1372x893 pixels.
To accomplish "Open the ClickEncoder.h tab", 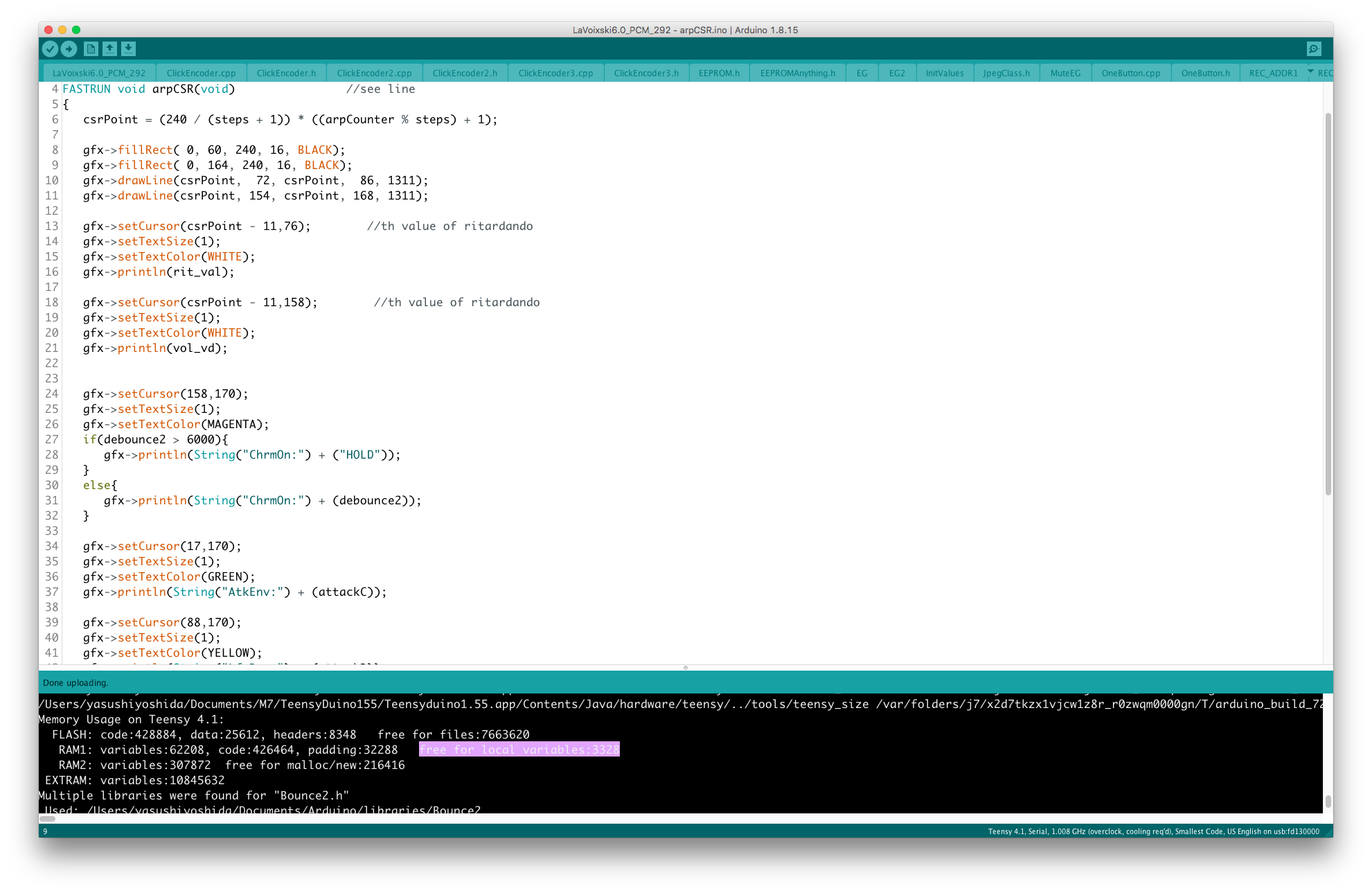I will pyautogui.click(x=286, y=73).
